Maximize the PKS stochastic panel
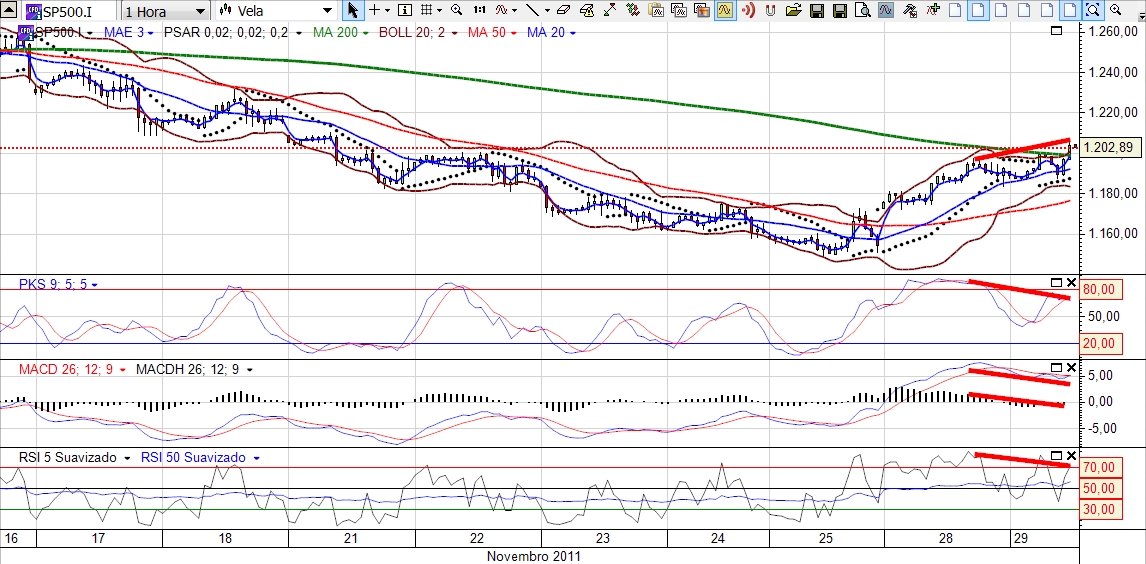The width and height of the screenshot is (1146, 564). point(1056,283)
